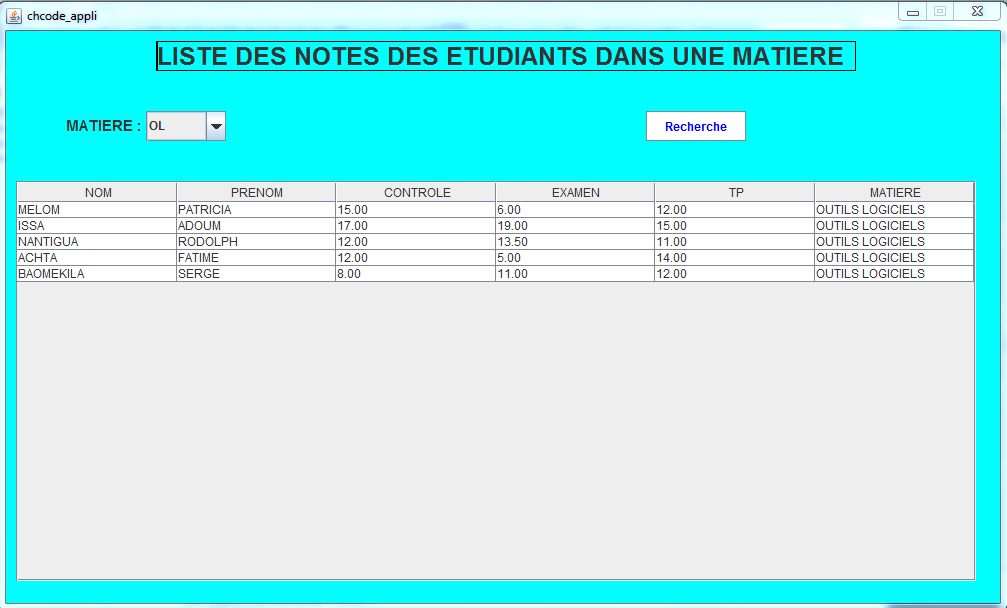Click the ADOUM prenom cell
The image size is (1007, 608).
coord(256,226)
